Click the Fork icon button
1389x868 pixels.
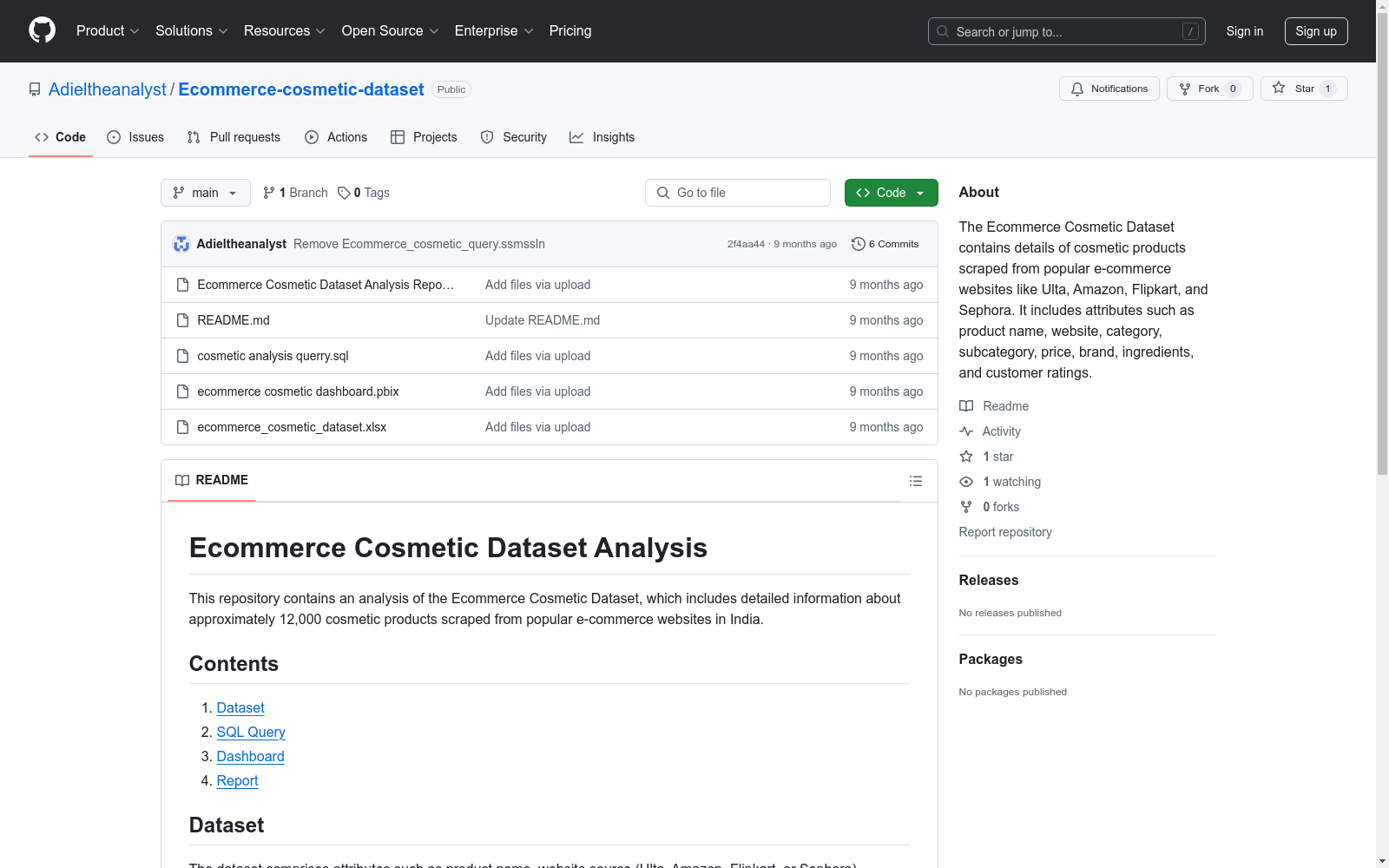tap(1185, 89)
